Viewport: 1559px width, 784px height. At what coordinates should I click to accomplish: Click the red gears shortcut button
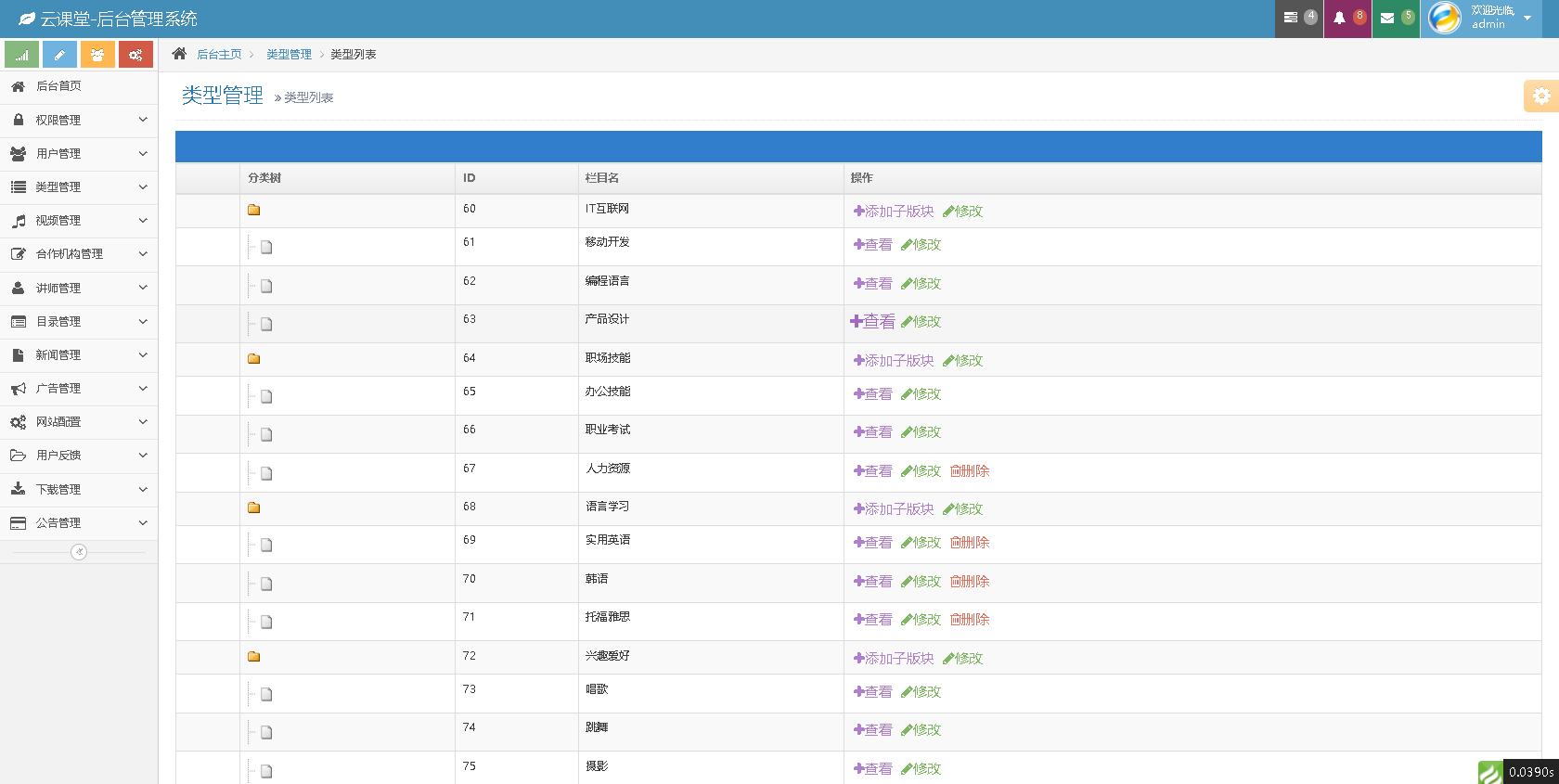click(x=135, y=55)
